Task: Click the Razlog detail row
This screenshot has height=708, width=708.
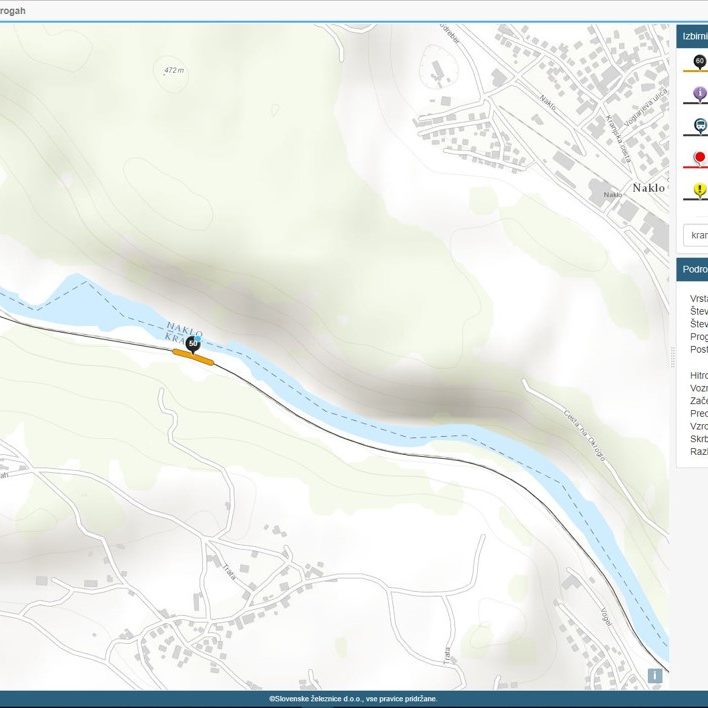Action: pos(699,452)
